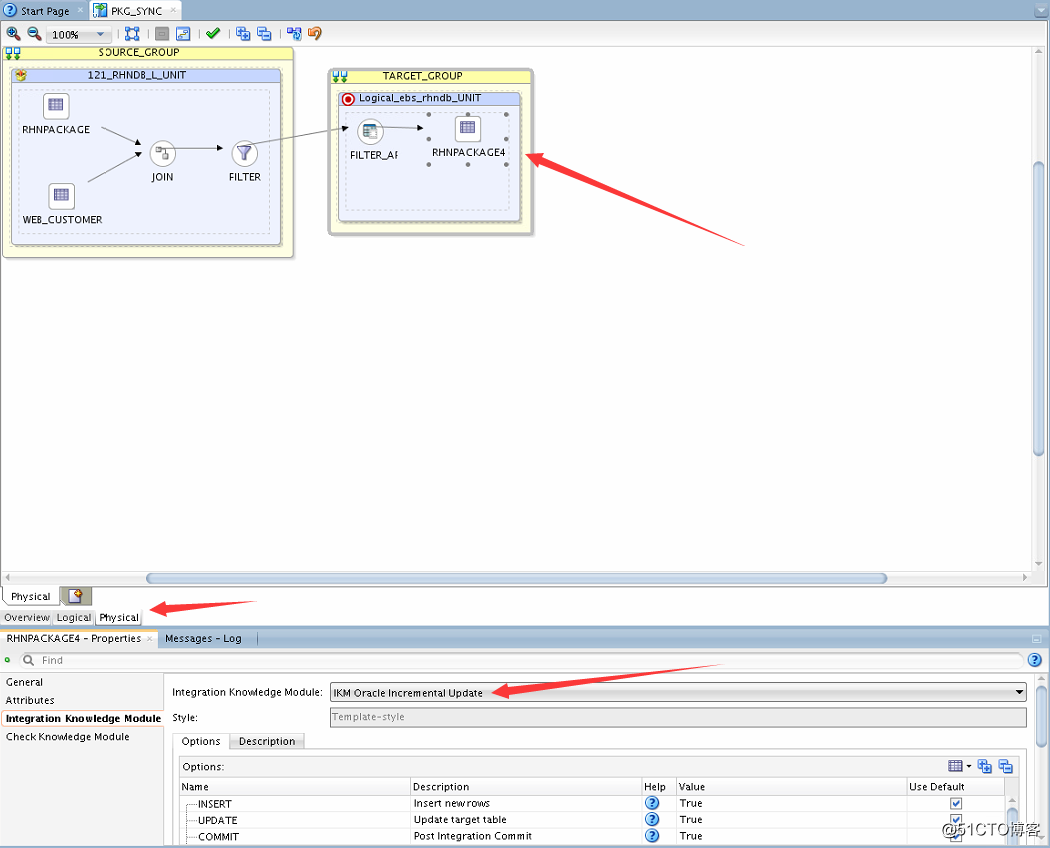Viewport: 1050px width, 848px height.
Task: Toggle Use Default for UPDATE
Action: click(956, 819)
